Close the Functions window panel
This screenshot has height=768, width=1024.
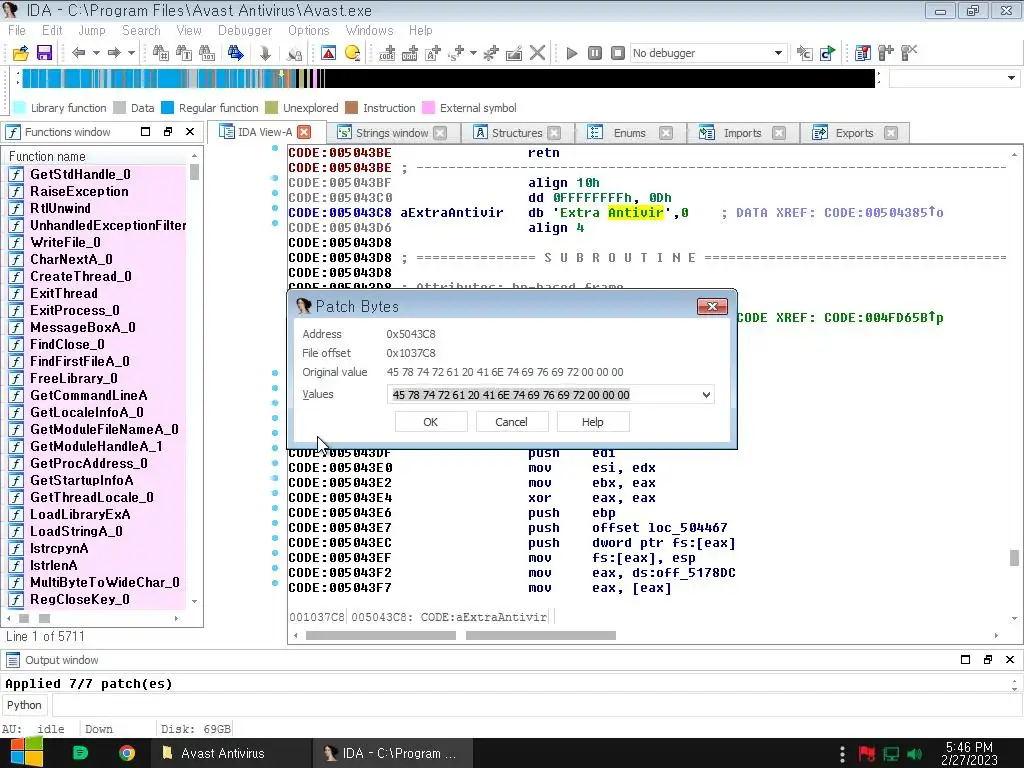point(190,131)
